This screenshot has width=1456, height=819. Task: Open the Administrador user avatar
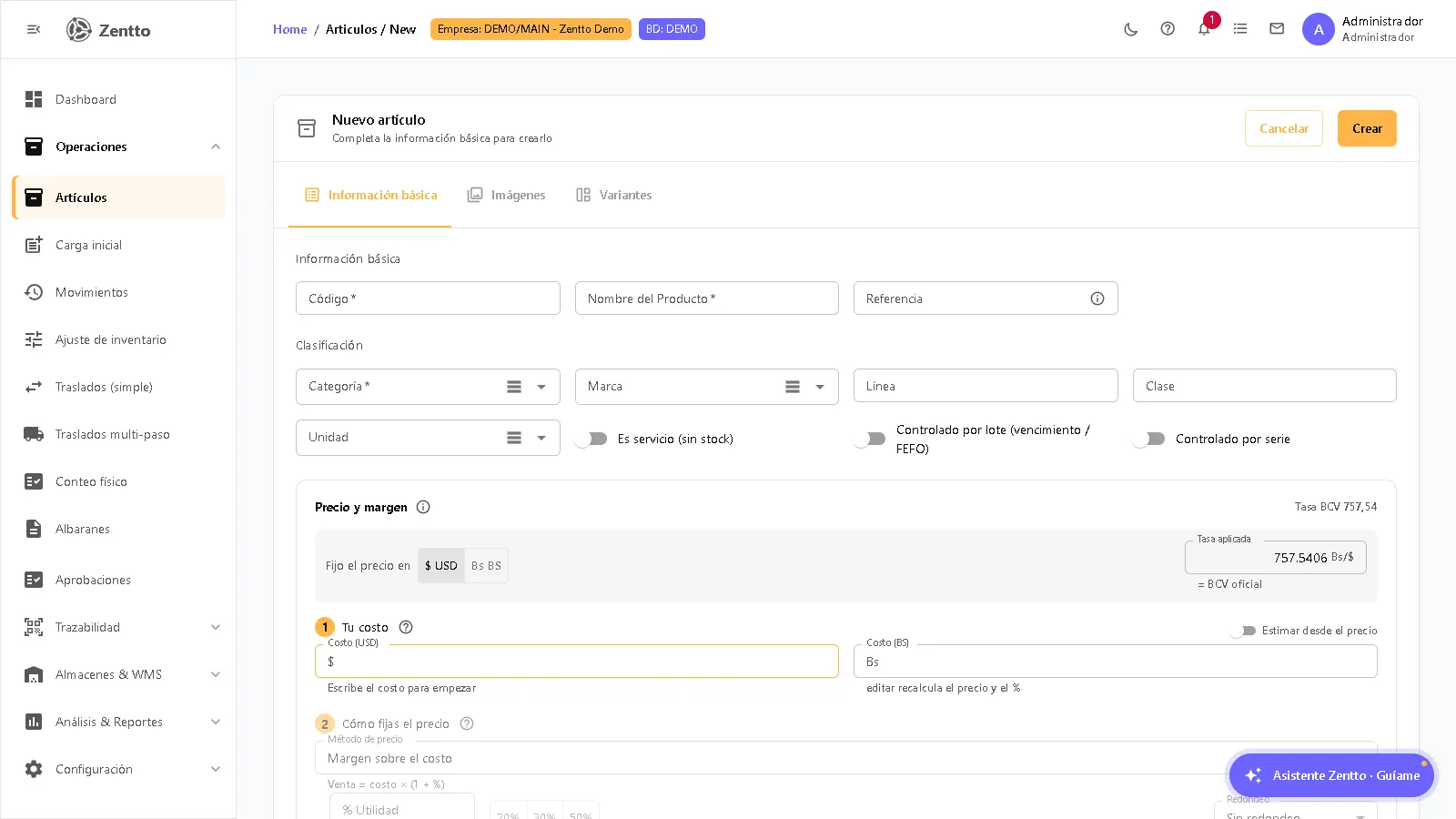1319,29
